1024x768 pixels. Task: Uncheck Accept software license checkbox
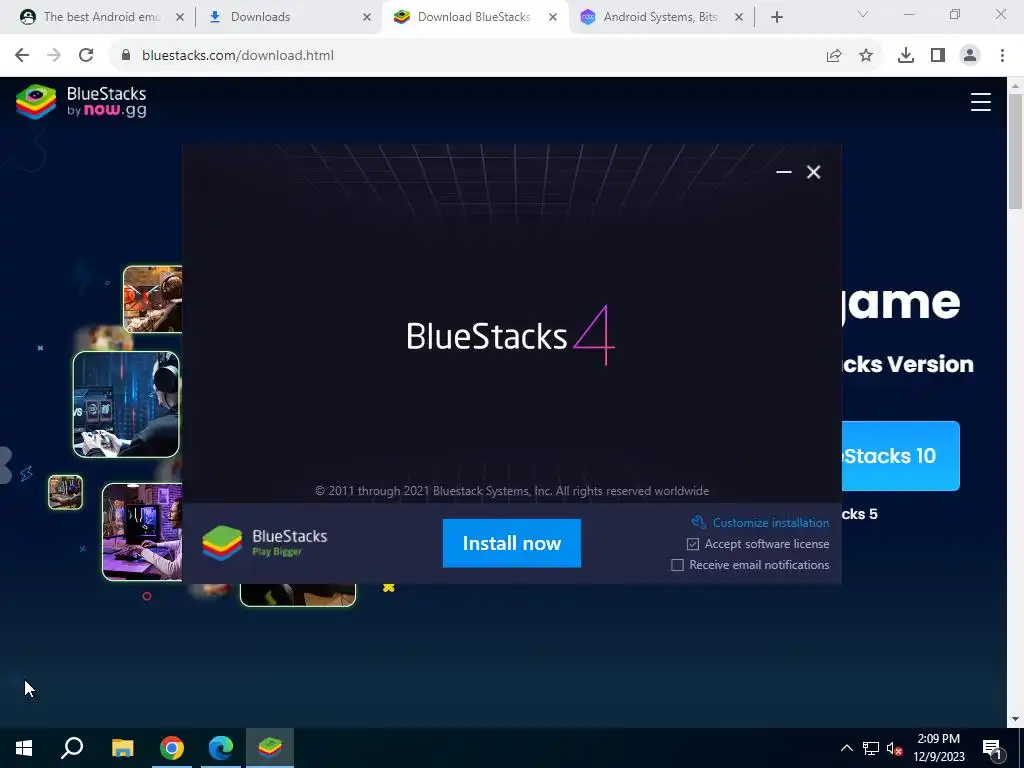click(693, 544)
